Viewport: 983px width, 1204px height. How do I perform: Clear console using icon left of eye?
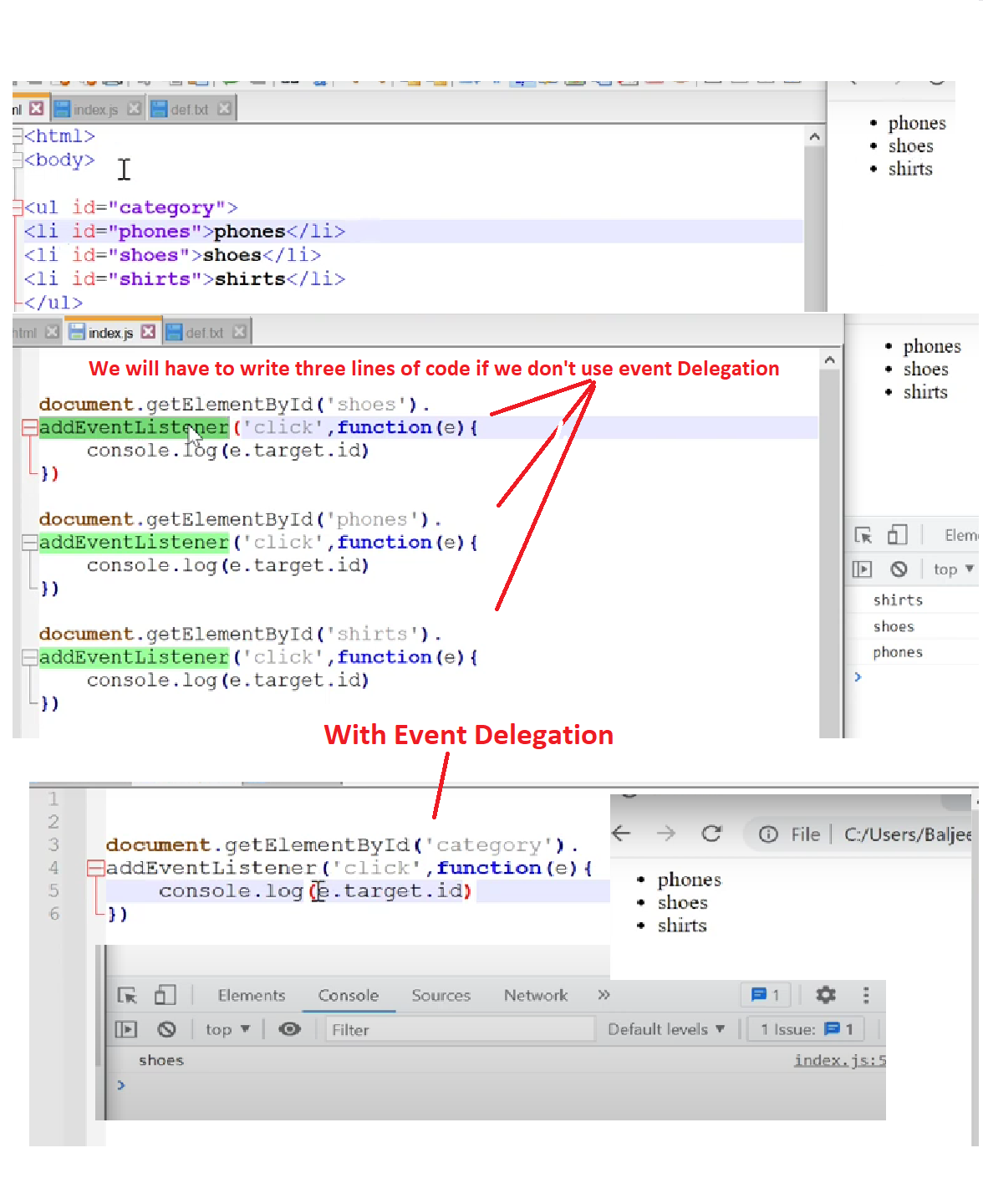pos(166,1029)
